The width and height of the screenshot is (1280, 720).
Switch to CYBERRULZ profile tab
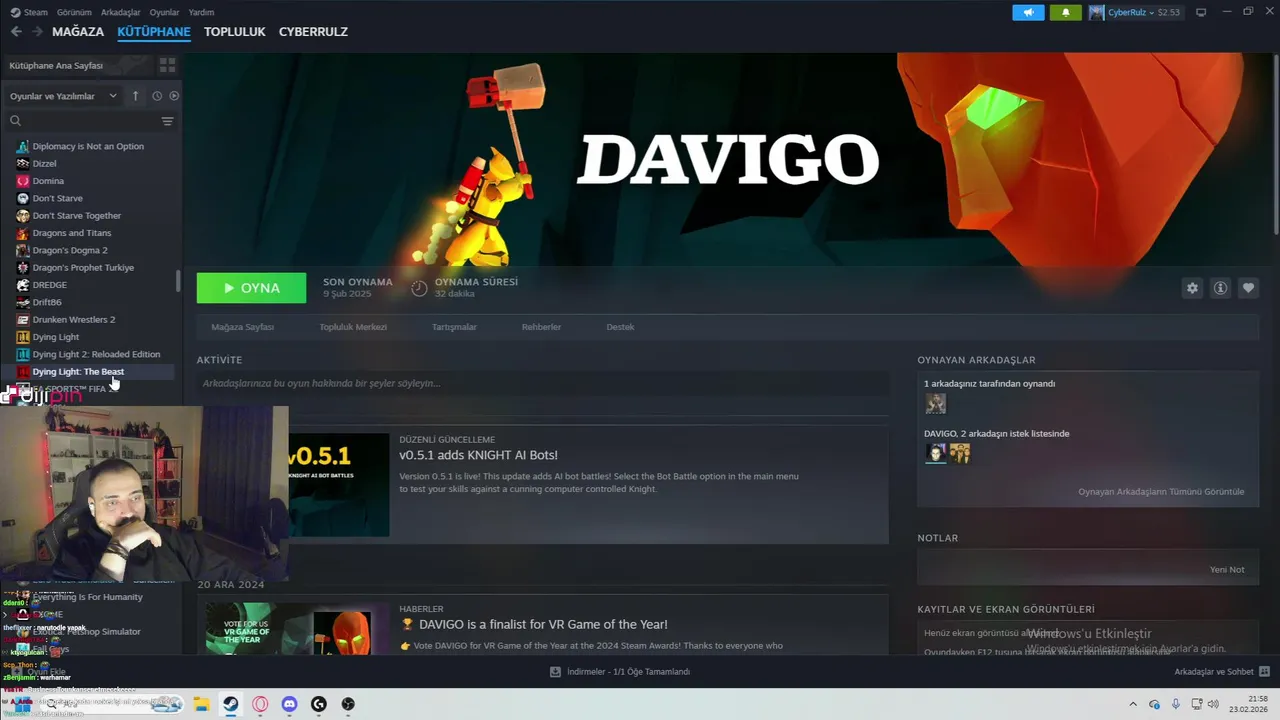point(313,32)
